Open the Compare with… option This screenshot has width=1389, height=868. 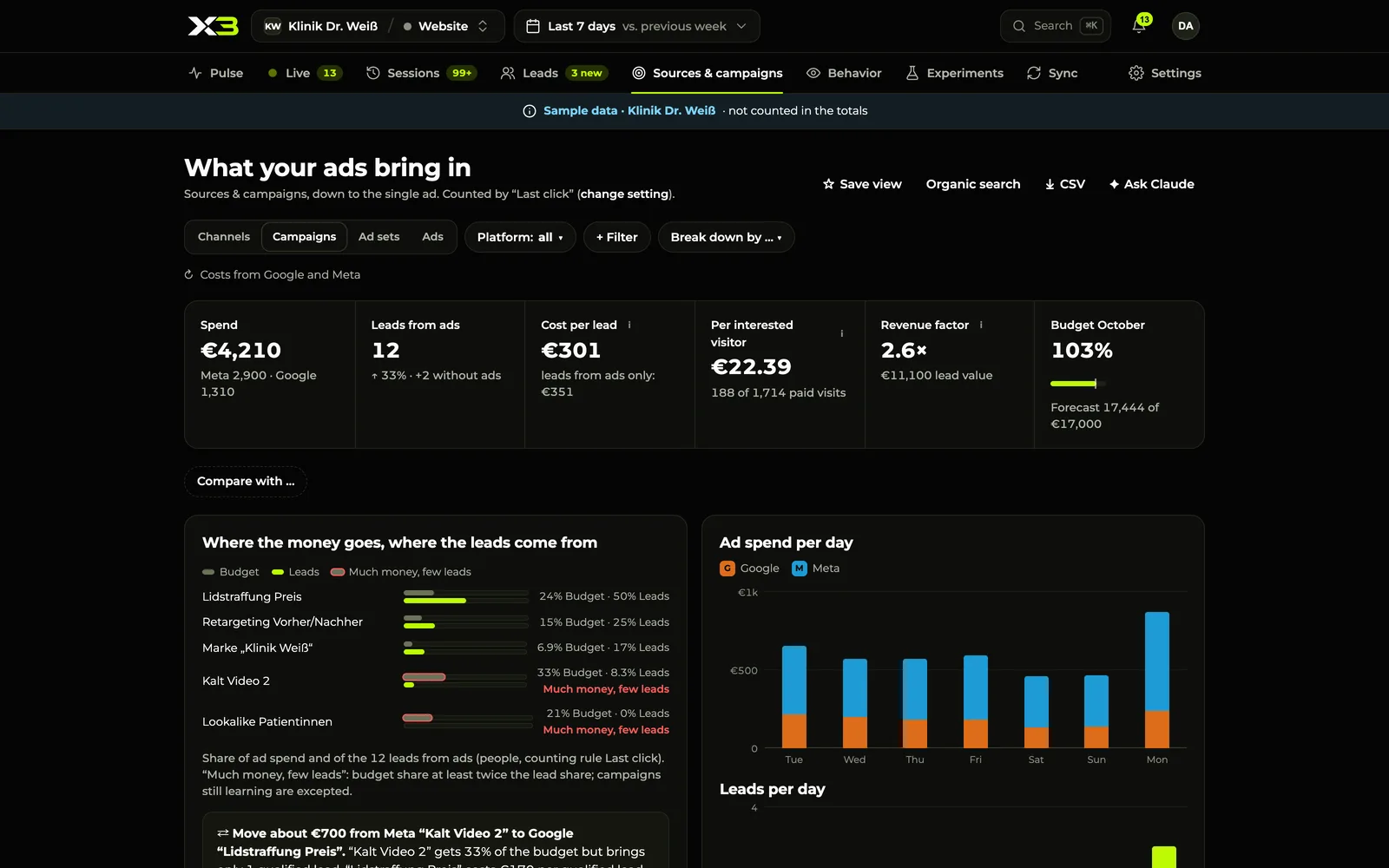[246, 481]
